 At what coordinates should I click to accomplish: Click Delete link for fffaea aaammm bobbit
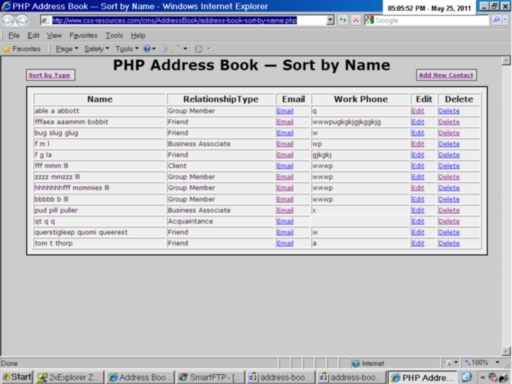tap(449, 122)
